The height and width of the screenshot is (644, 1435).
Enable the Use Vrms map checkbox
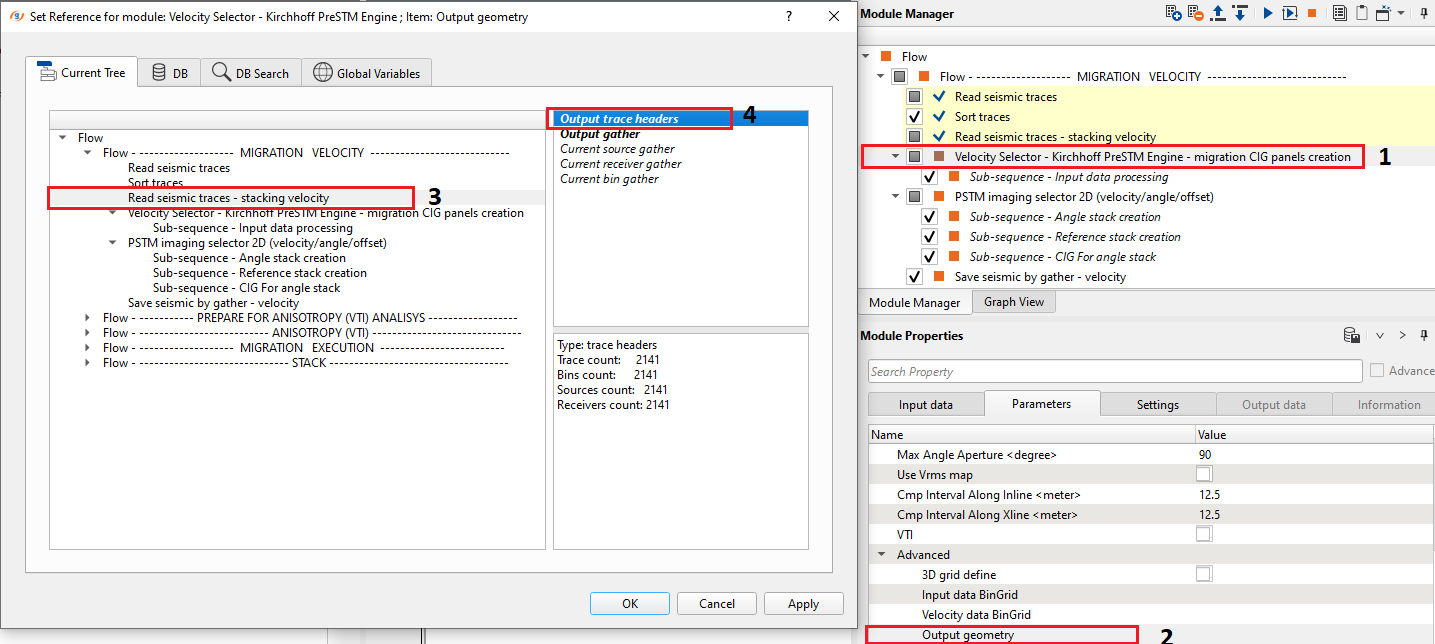click(1204, 474)
